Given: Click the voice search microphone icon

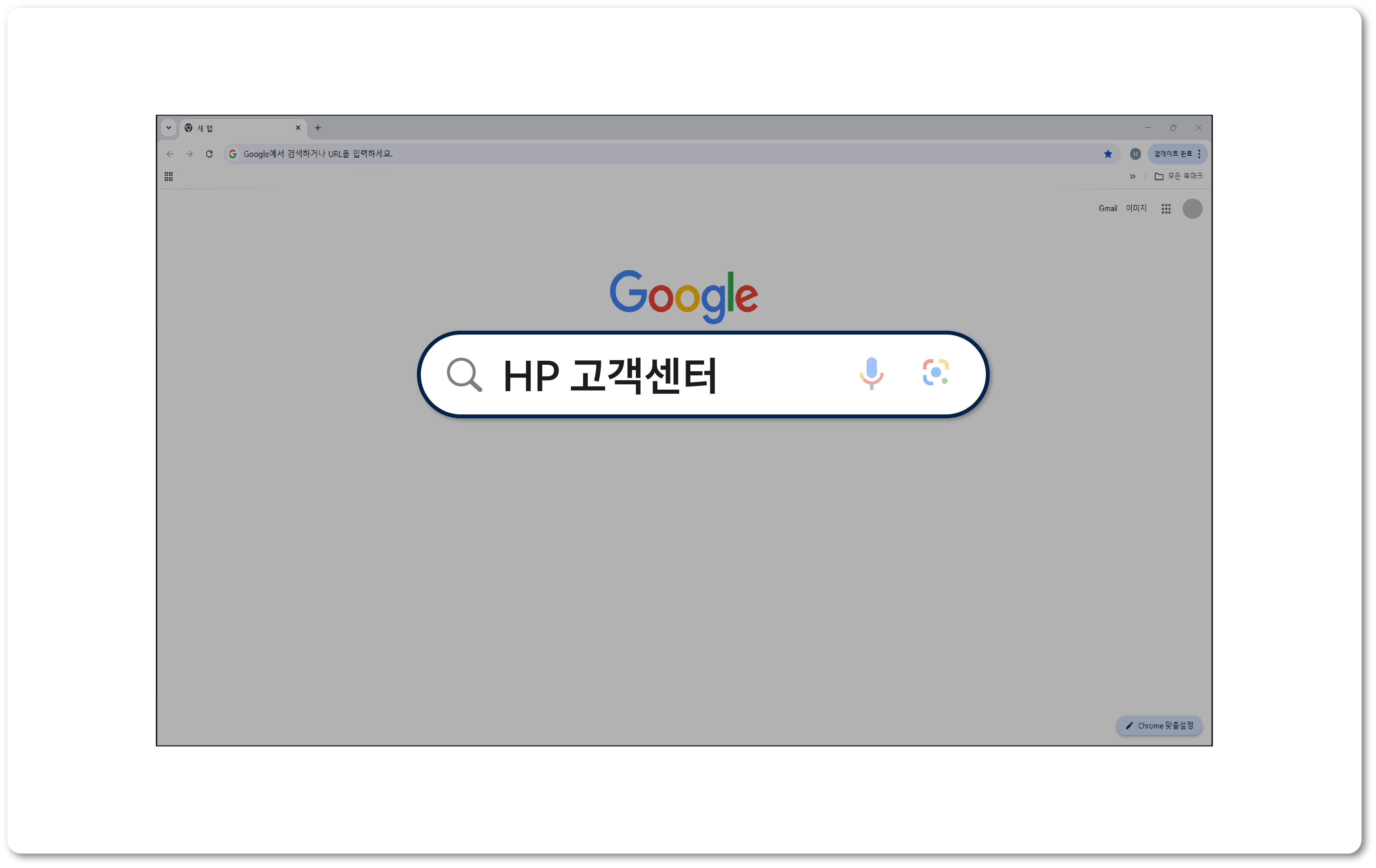Looking at the screenshot, I should 871,373.
